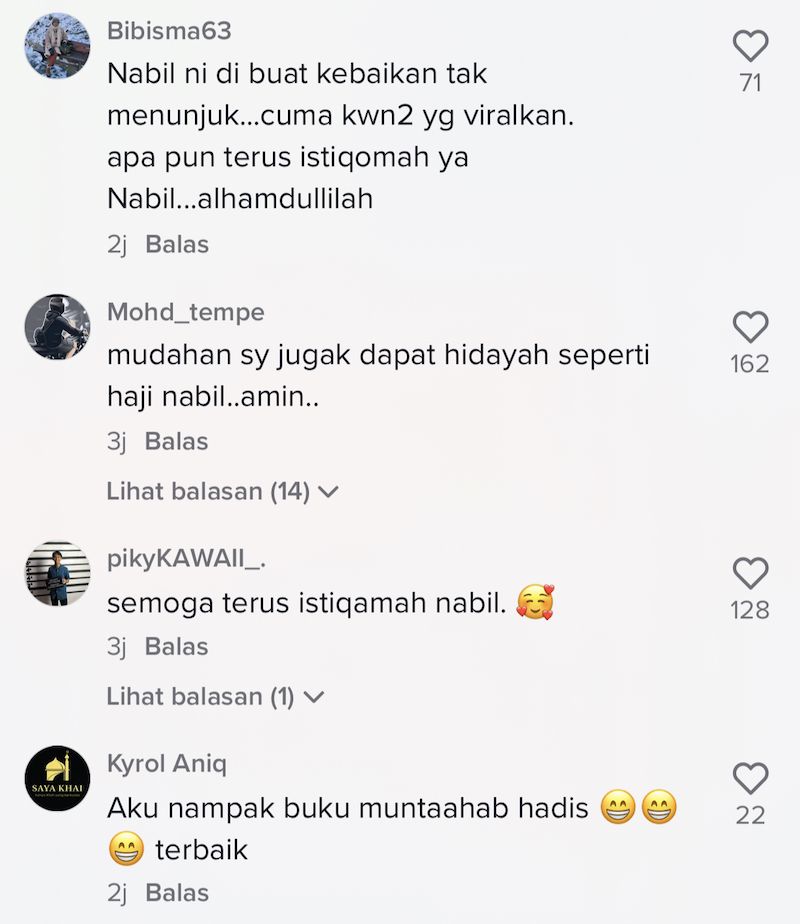The image size is (800, 924).
Task: Open Bibisma63's profile picture
Action: (57, 46)
